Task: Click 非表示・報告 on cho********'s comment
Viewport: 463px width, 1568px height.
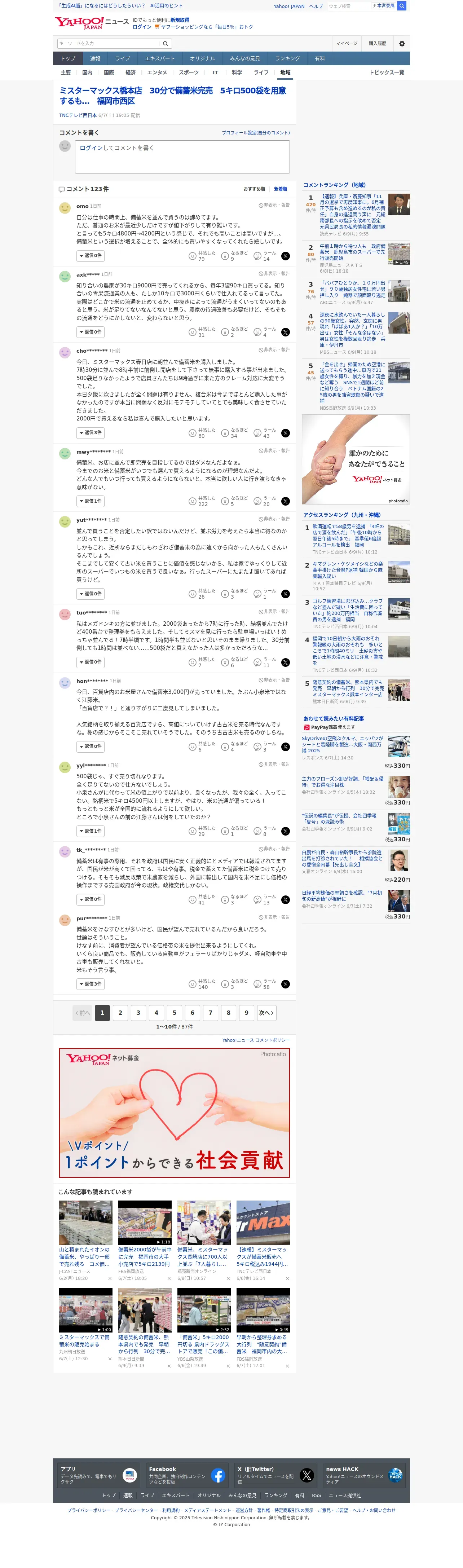Action: [x=274, y=350]
